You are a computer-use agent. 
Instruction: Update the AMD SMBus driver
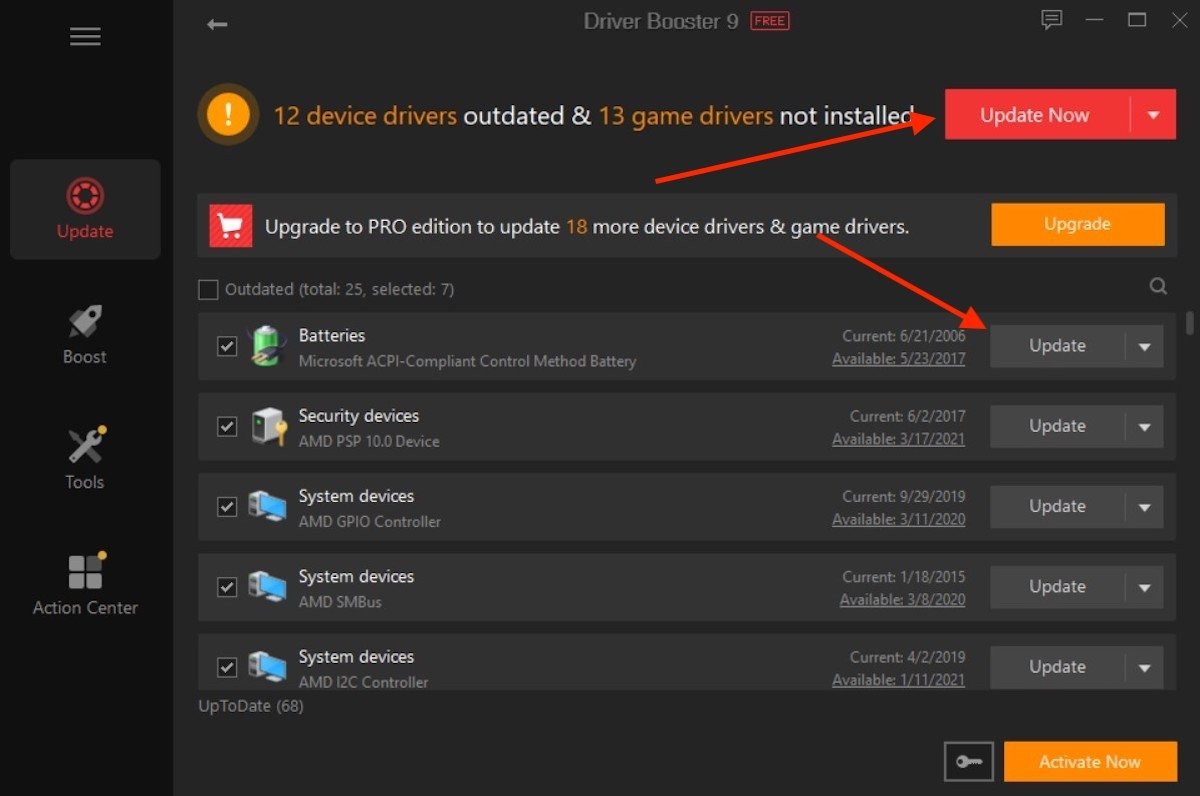(x=1058, y=586)
